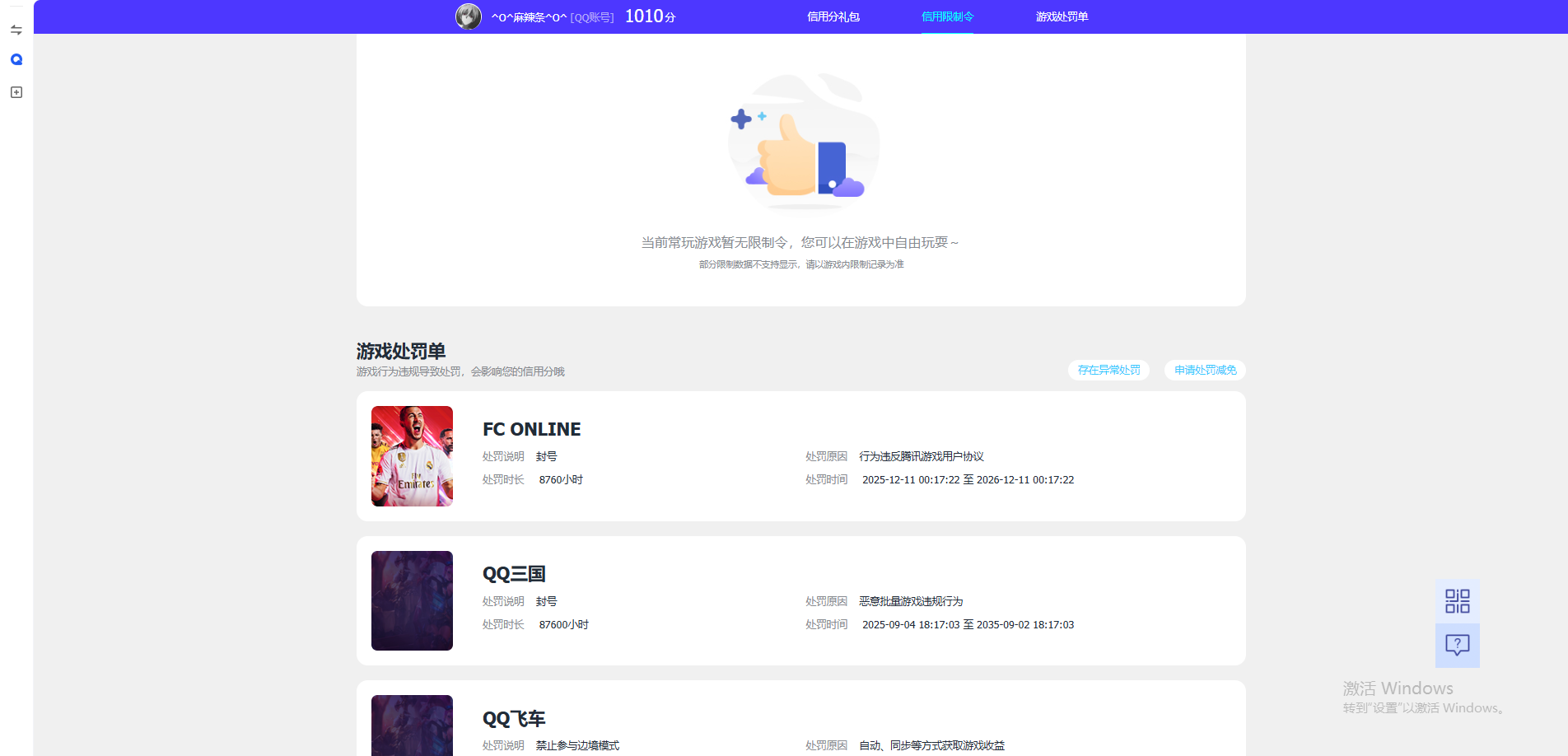This screenshot has width=1568, height=756.
Task: Click the swap arrows icon in left sidebar
Action: 16,30
